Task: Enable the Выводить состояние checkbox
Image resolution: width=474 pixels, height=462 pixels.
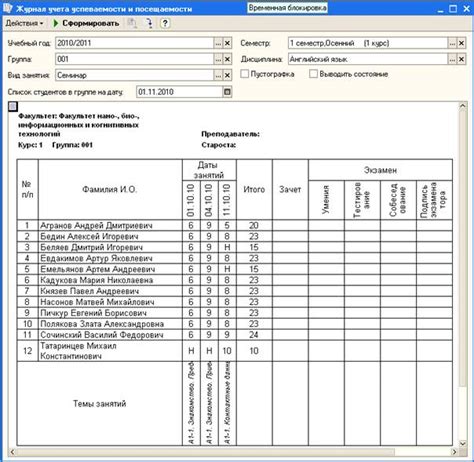Action: [x=313, y=74]
